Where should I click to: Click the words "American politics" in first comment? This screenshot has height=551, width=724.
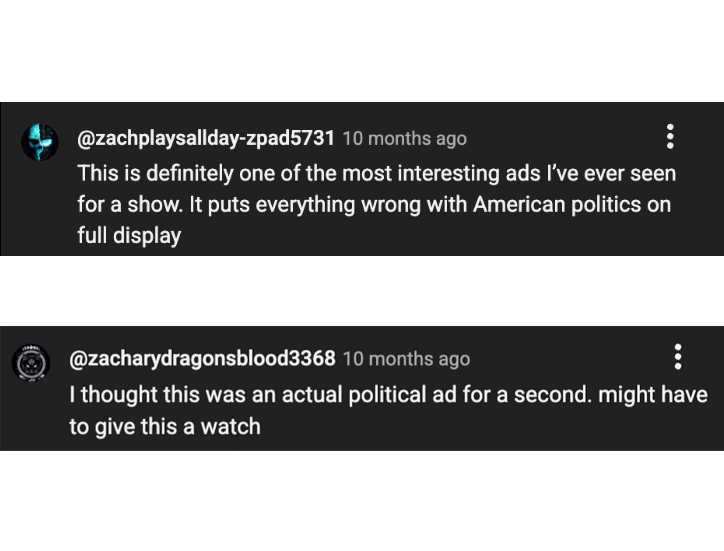coord(557,205)
